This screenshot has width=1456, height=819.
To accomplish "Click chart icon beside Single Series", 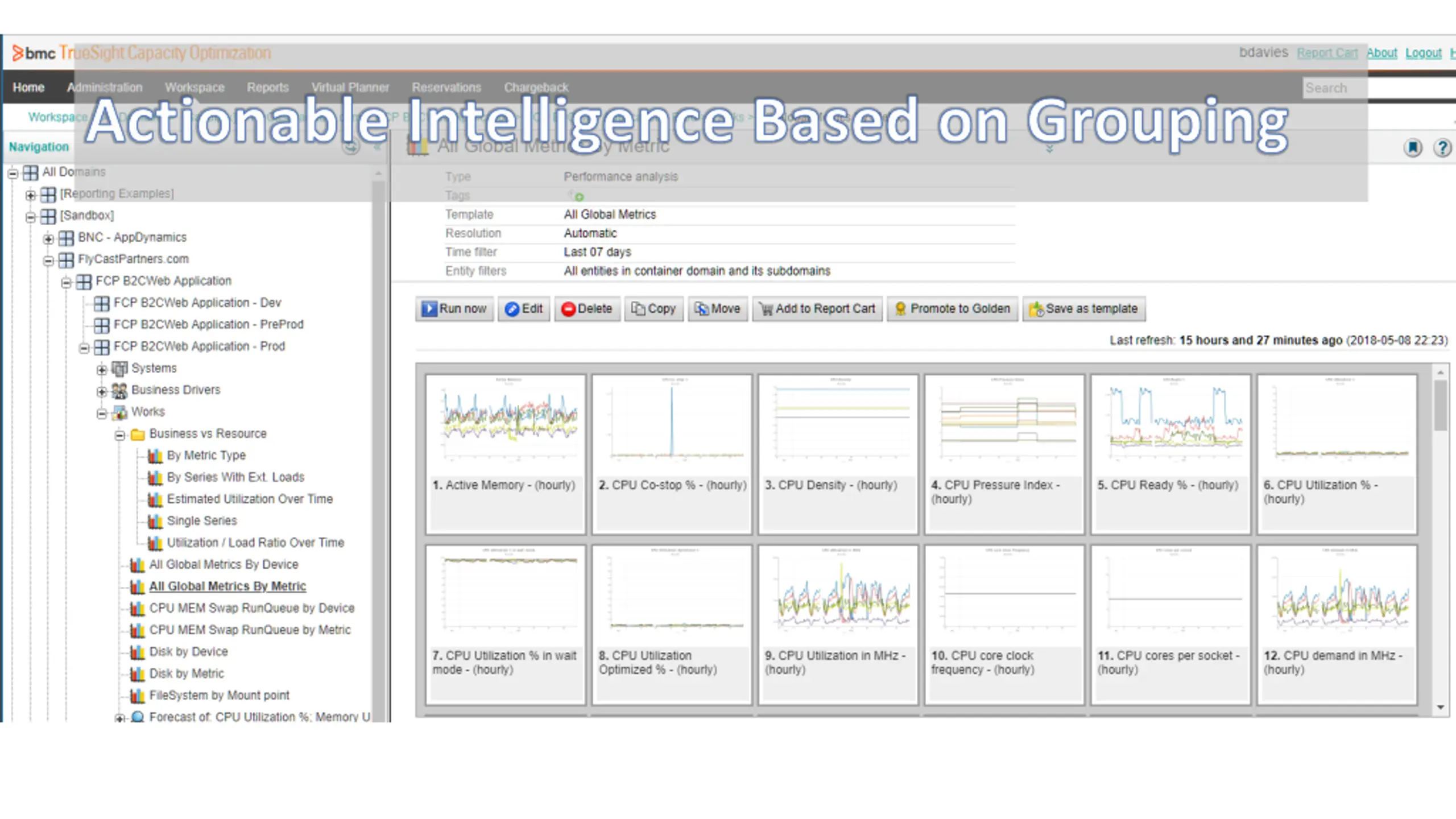I will (155, 521).
